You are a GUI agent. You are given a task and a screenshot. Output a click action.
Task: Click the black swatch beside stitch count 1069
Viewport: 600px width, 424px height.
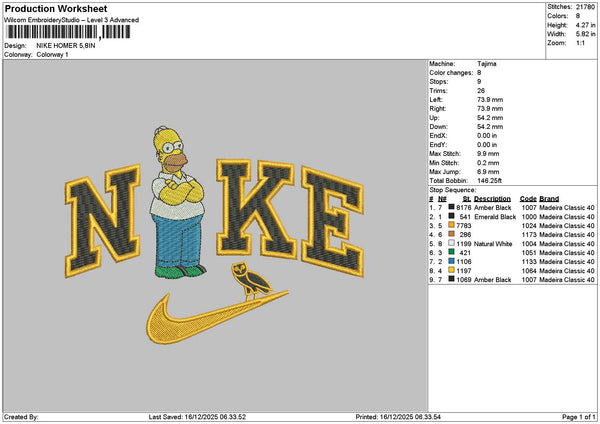click(x=452, y=279)
